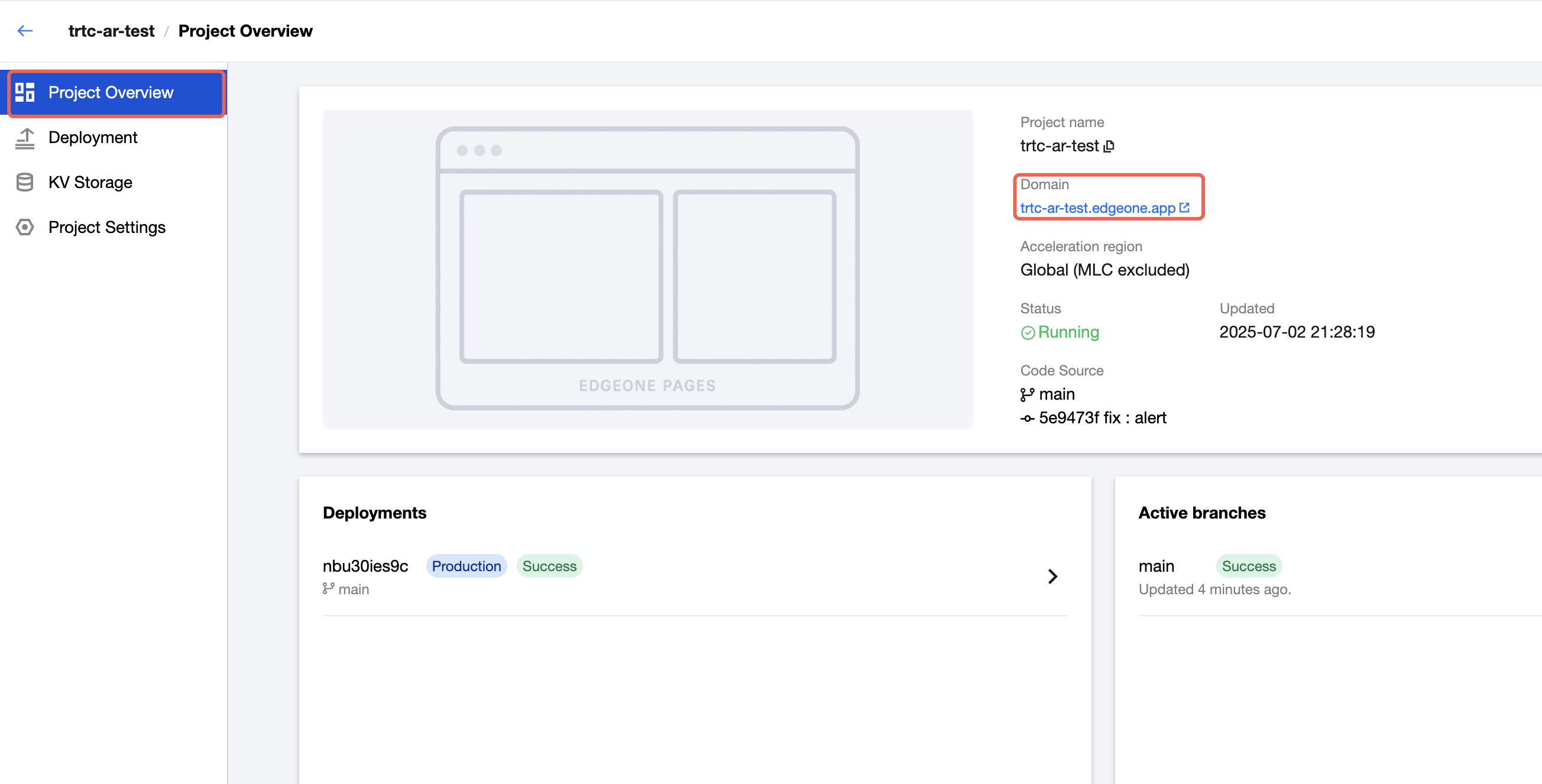
Task: Click the branch icon next to main
Action: [x=1027, y=394]
